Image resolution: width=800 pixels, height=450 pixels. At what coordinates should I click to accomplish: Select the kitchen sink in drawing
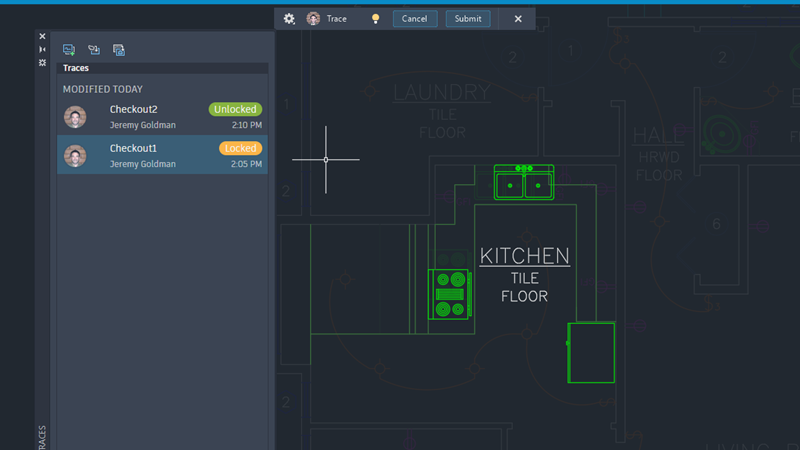coord(524,183)
